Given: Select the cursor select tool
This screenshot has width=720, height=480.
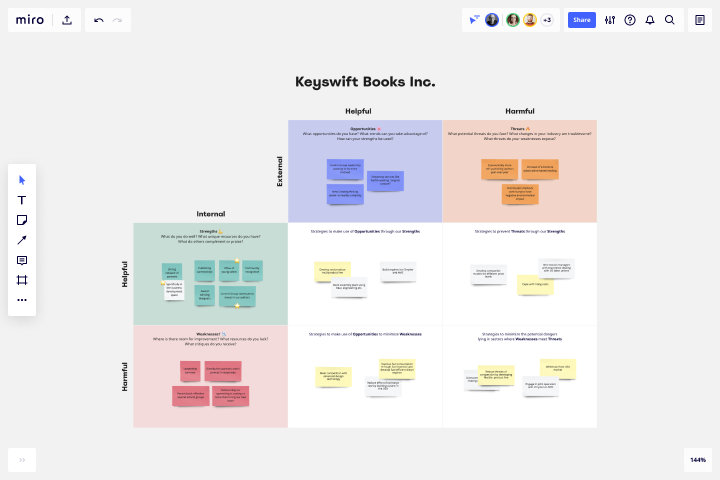Looking at the screenshot, I should (22, 180).
